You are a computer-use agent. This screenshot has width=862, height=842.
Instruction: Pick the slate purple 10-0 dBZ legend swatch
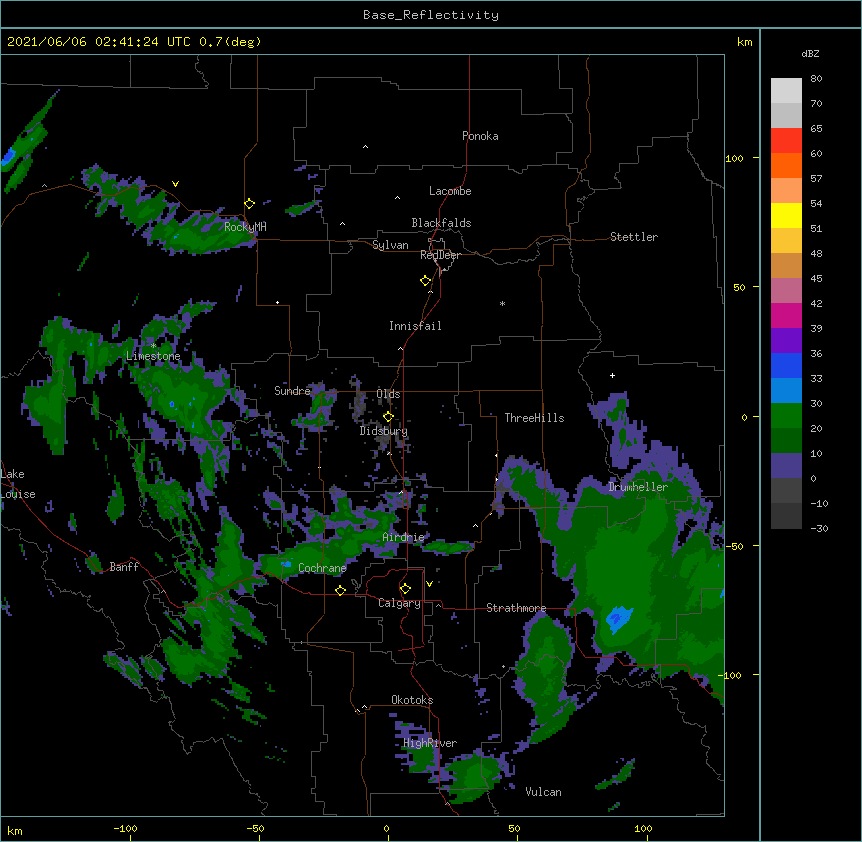786,466
